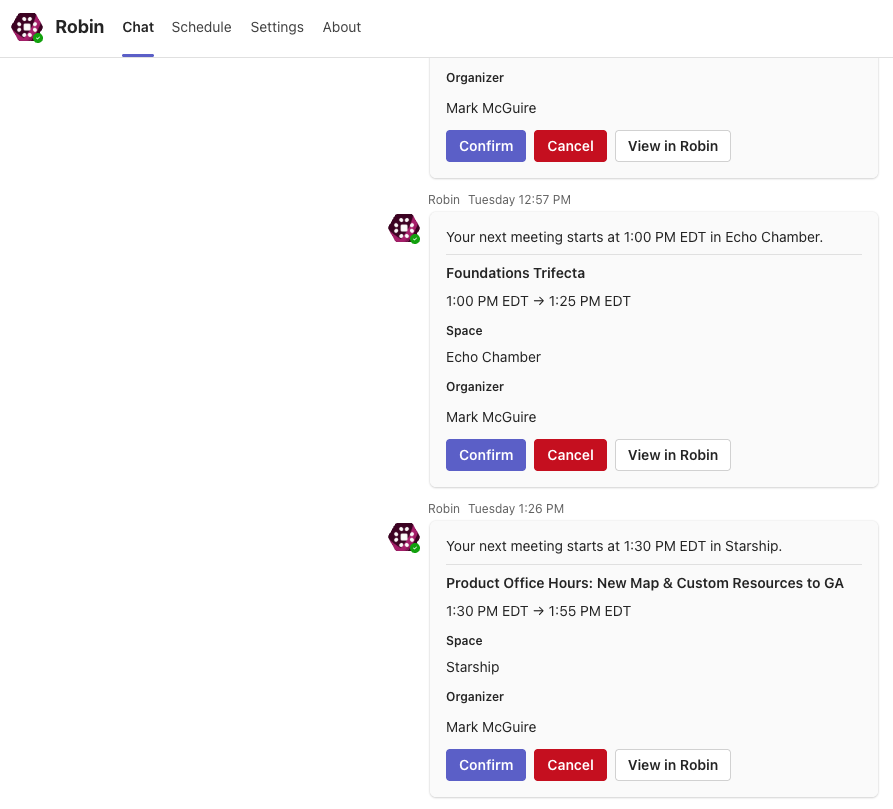Click Robin avatar beside Starship meeting message

pyautogui.click(x=404, y=537)
